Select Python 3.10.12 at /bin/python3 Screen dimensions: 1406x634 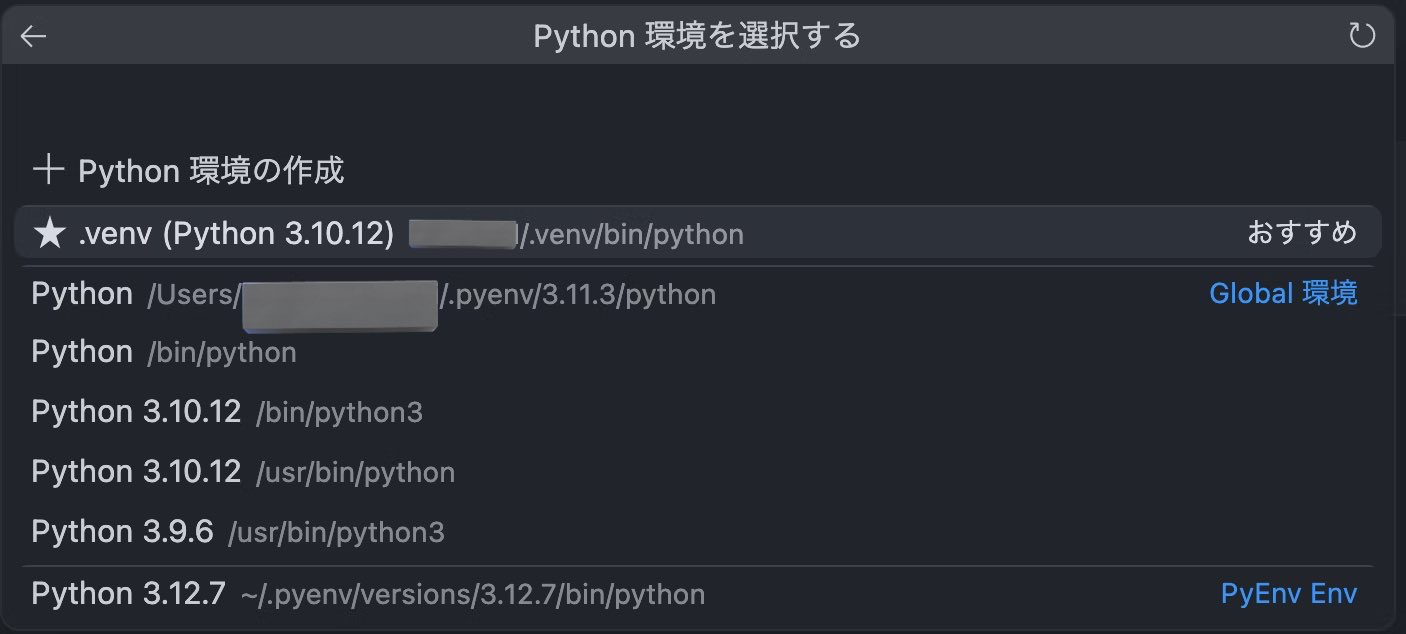pos(698,412)
